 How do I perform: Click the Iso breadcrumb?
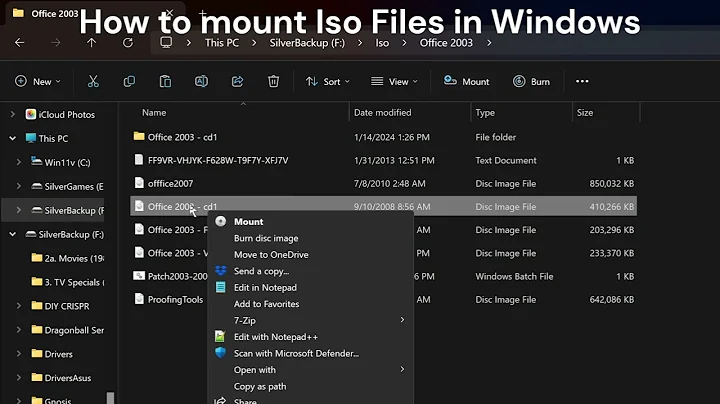pos(382,43)
